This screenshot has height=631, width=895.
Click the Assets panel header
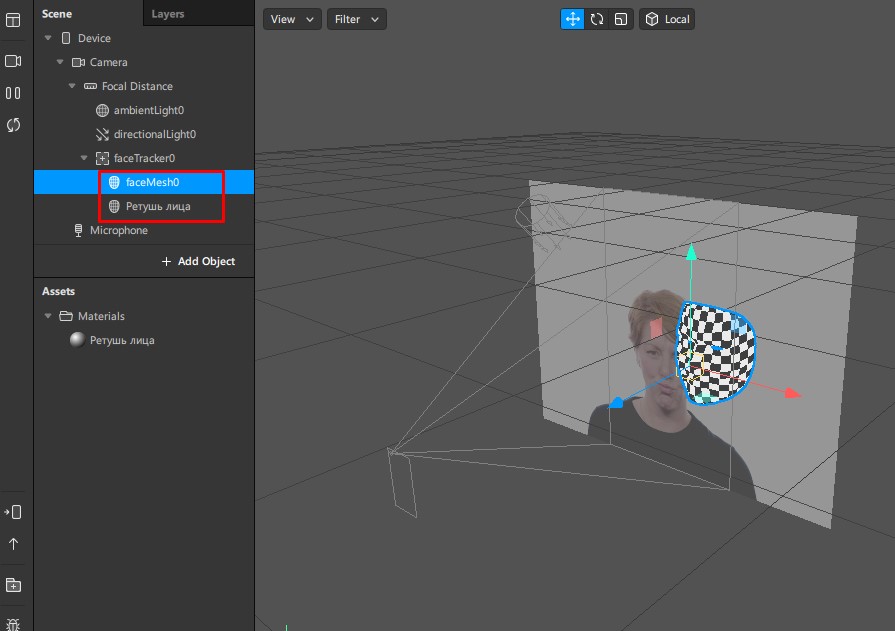[58, 291]
